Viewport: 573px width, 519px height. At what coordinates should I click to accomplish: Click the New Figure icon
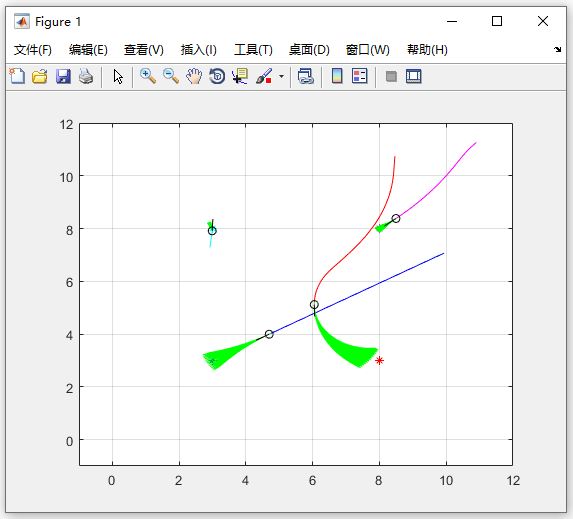[x=17, y=76]
